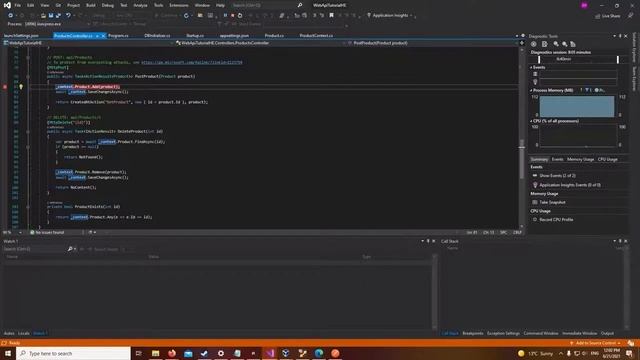Switch to the launchSettings.json tab

[21, 36]
